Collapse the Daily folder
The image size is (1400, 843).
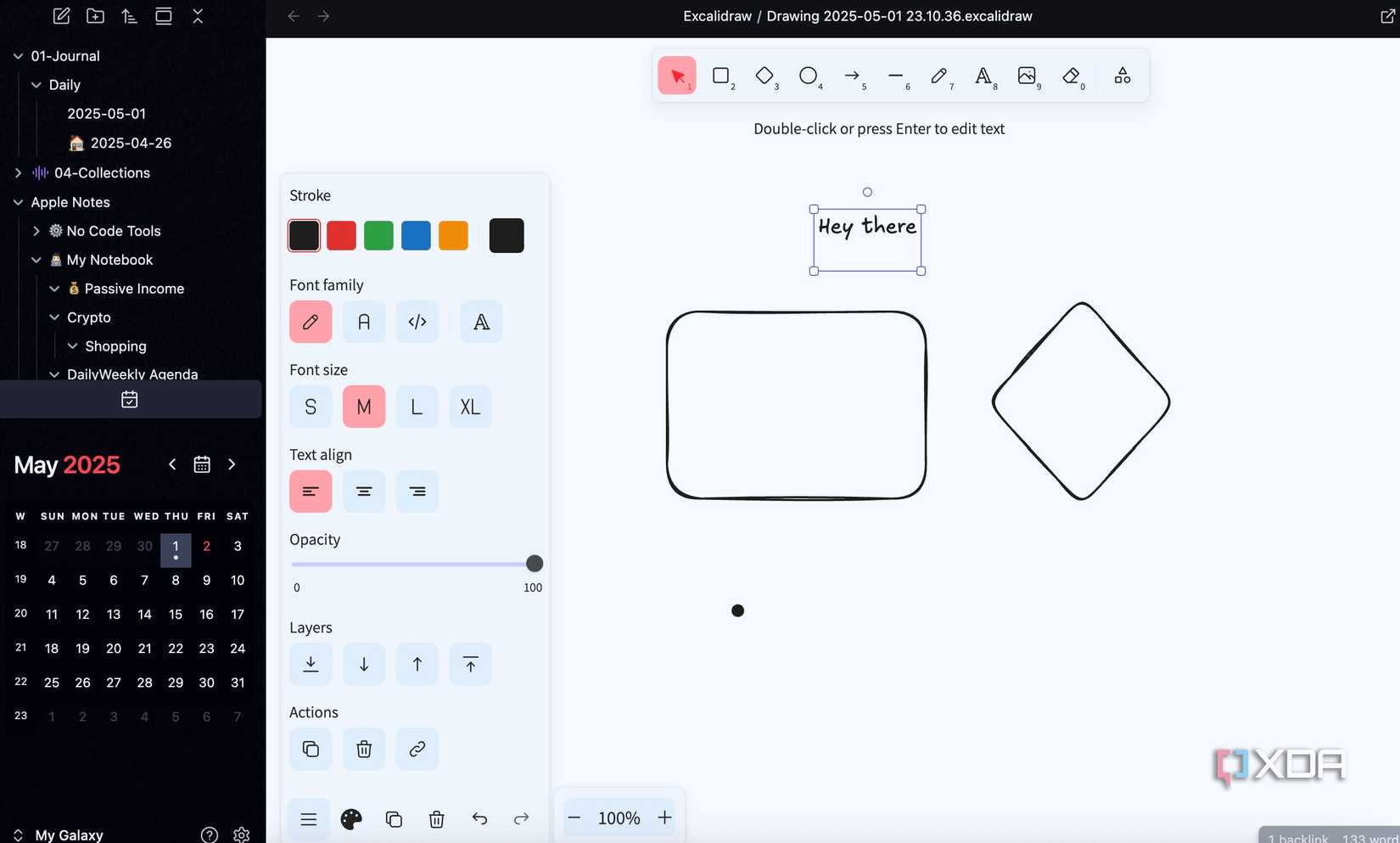(x=36, y=85)
